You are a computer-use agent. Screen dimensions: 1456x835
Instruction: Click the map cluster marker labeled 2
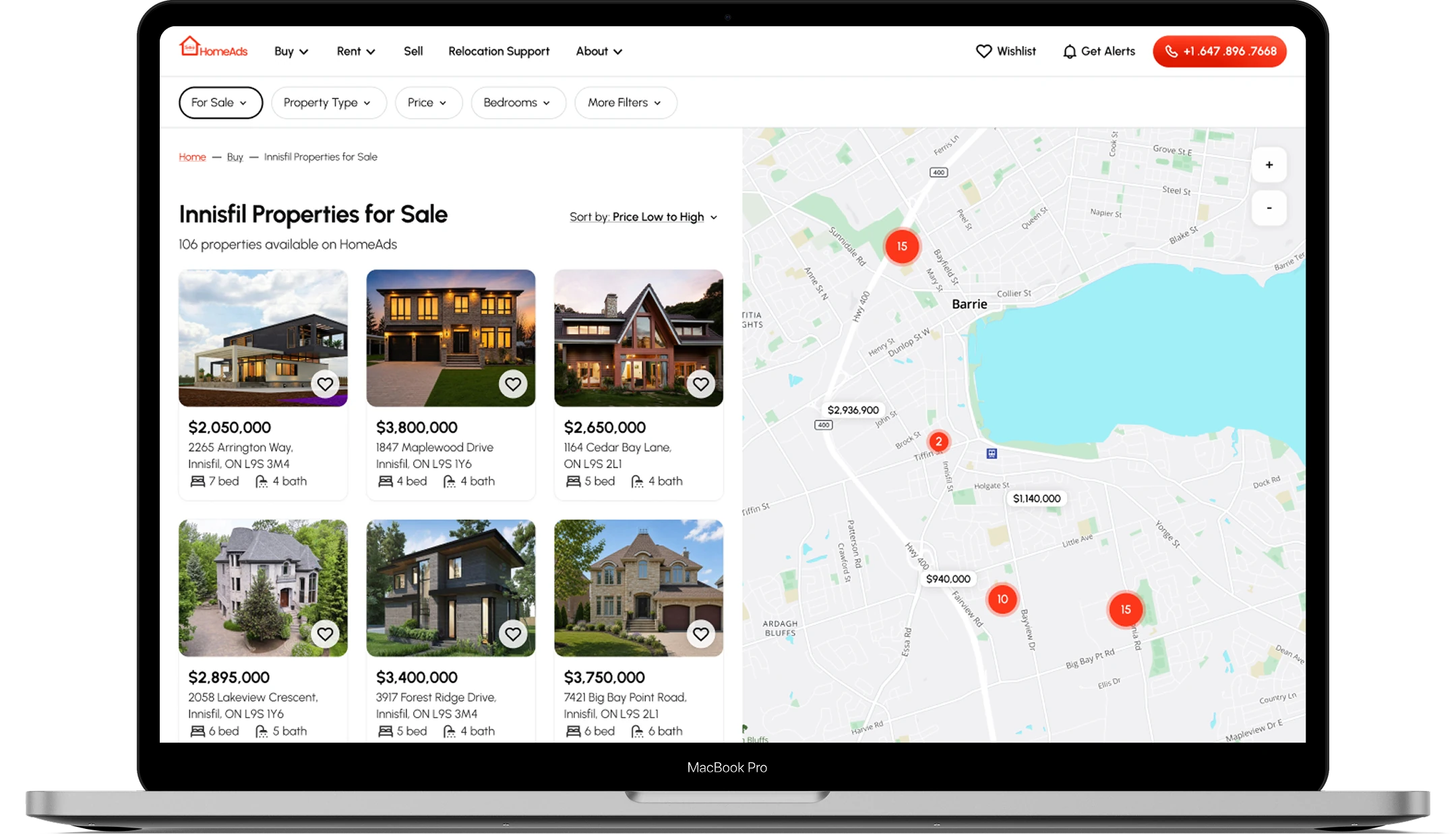coord(938,442)
